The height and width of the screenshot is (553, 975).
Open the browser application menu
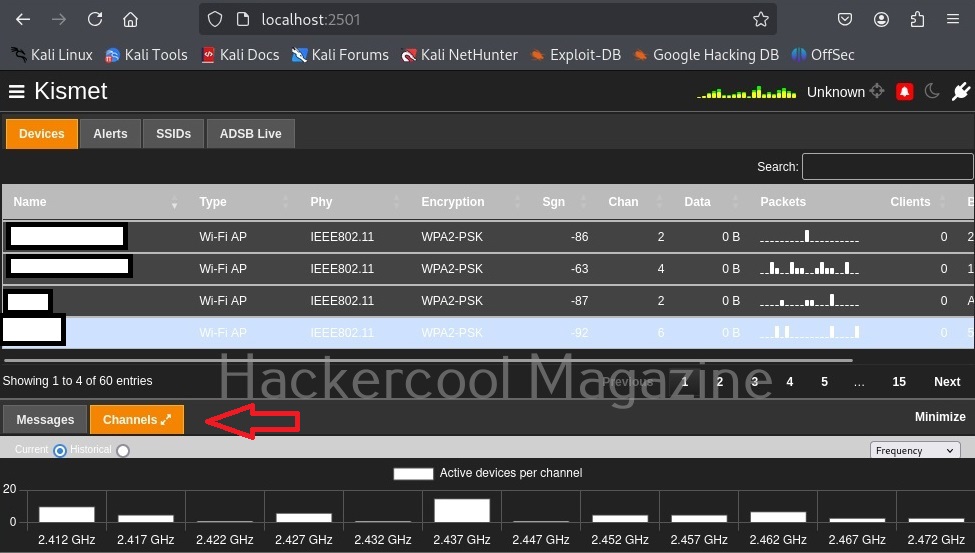tap(953, 19)
